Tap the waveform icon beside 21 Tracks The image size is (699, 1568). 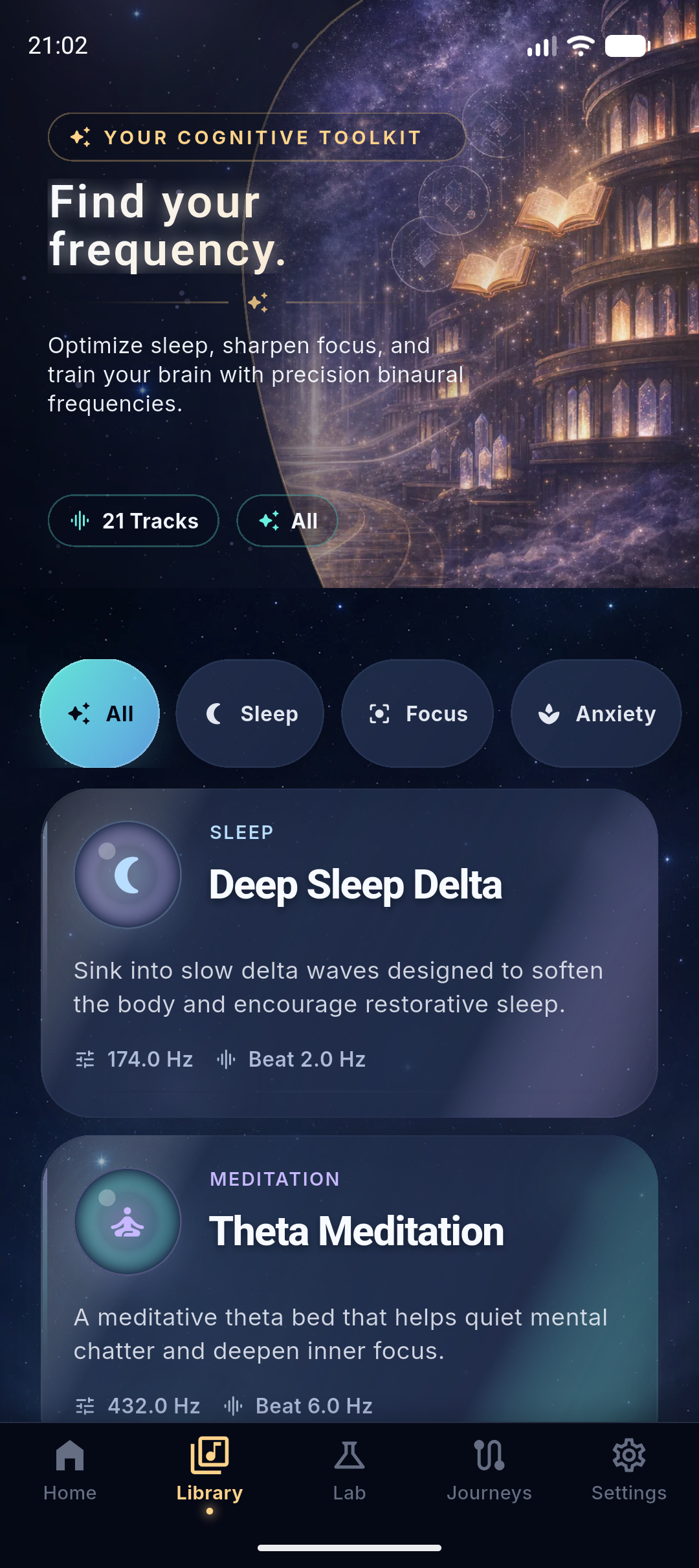pyautogui.click(x=80, y=521)
